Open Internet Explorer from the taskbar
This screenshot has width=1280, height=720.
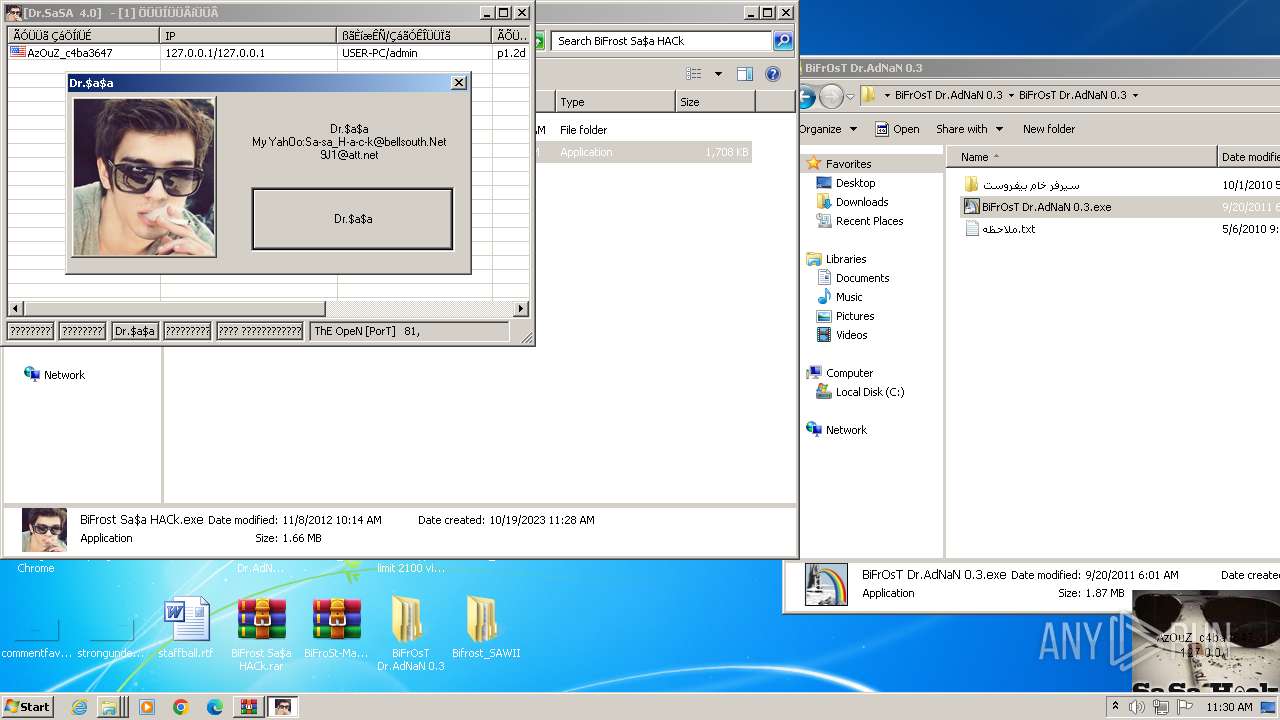pos(79,707)
